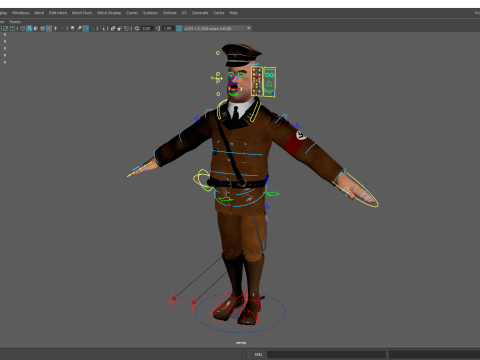This screenshot has width=480, height=360.
Task: Toggle the view transform button
Action: (x=179, y=28)
